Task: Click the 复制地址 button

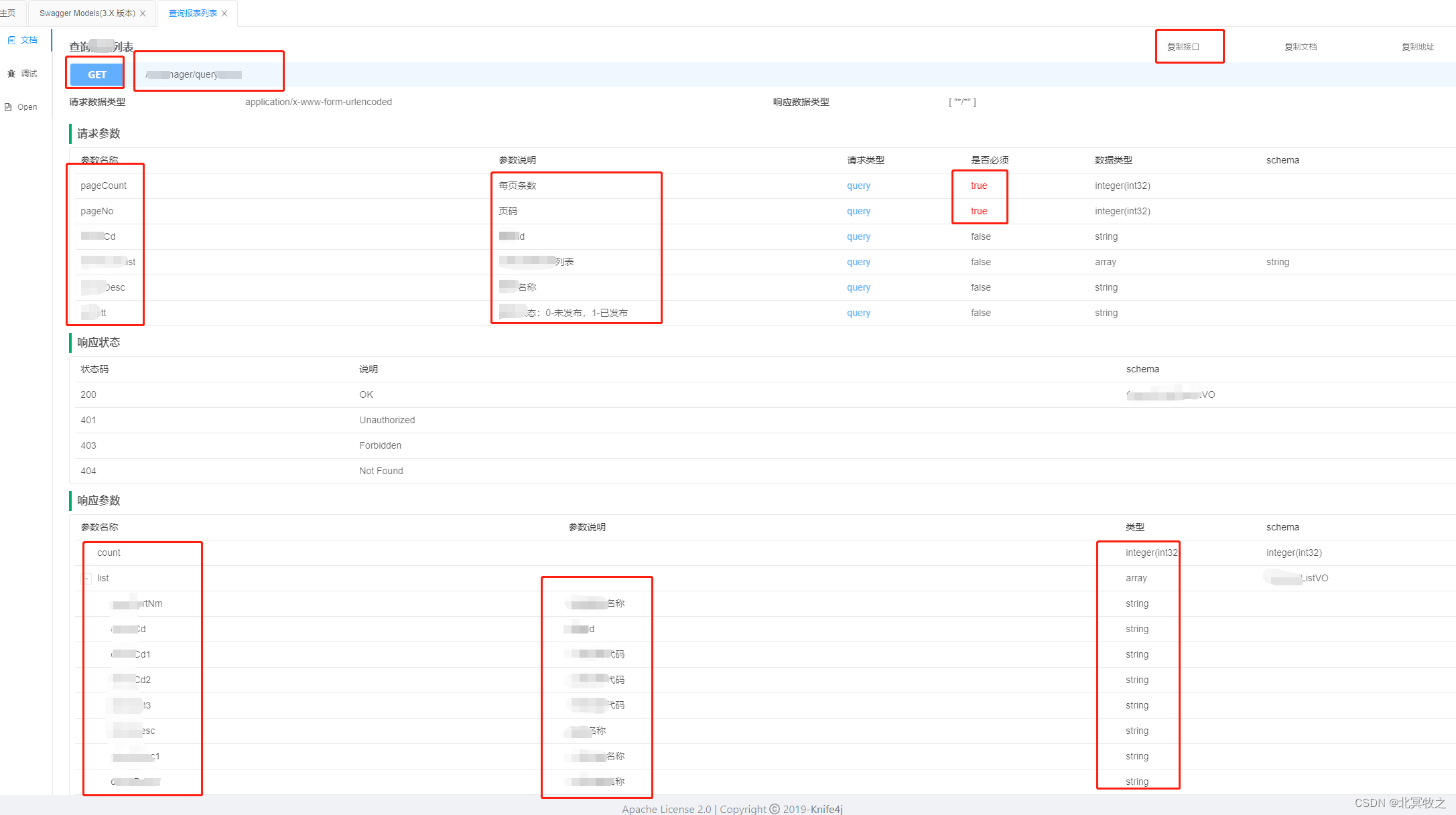Action: [1418, 47]
